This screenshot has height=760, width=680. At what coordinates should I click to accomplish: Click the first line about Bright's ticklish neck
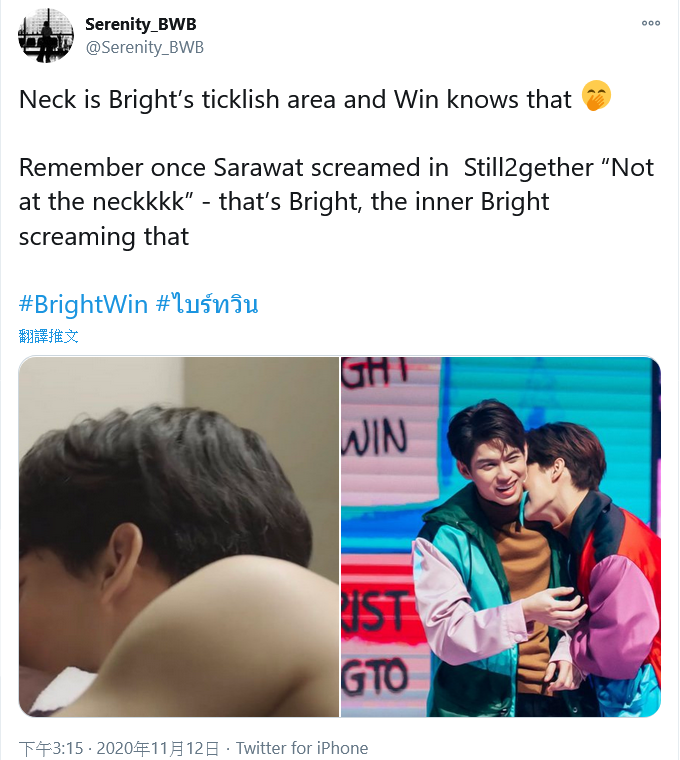click(295, 99)
